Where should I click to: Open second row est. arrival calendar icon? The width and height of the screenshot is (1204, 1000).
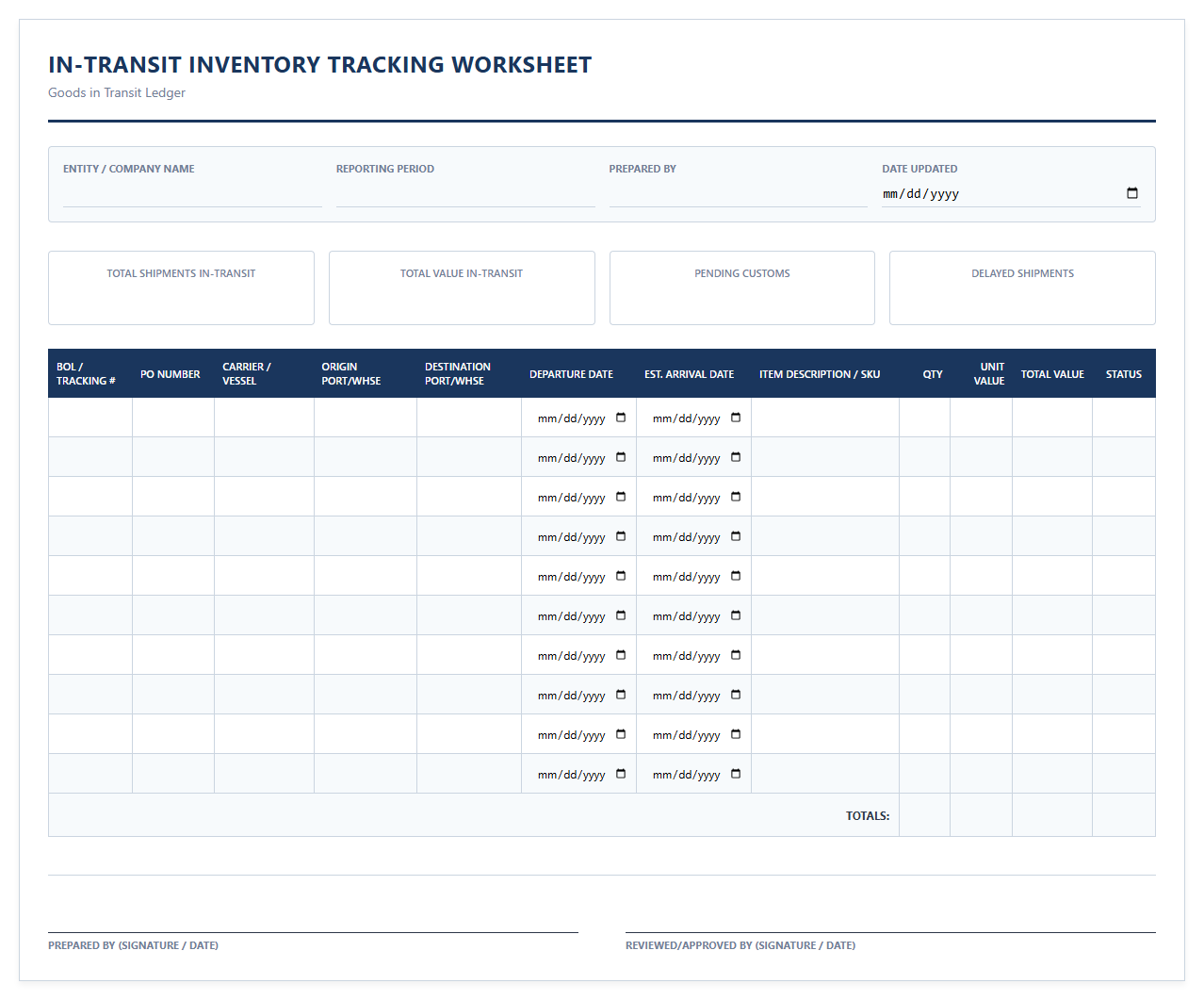coord(736,457)
